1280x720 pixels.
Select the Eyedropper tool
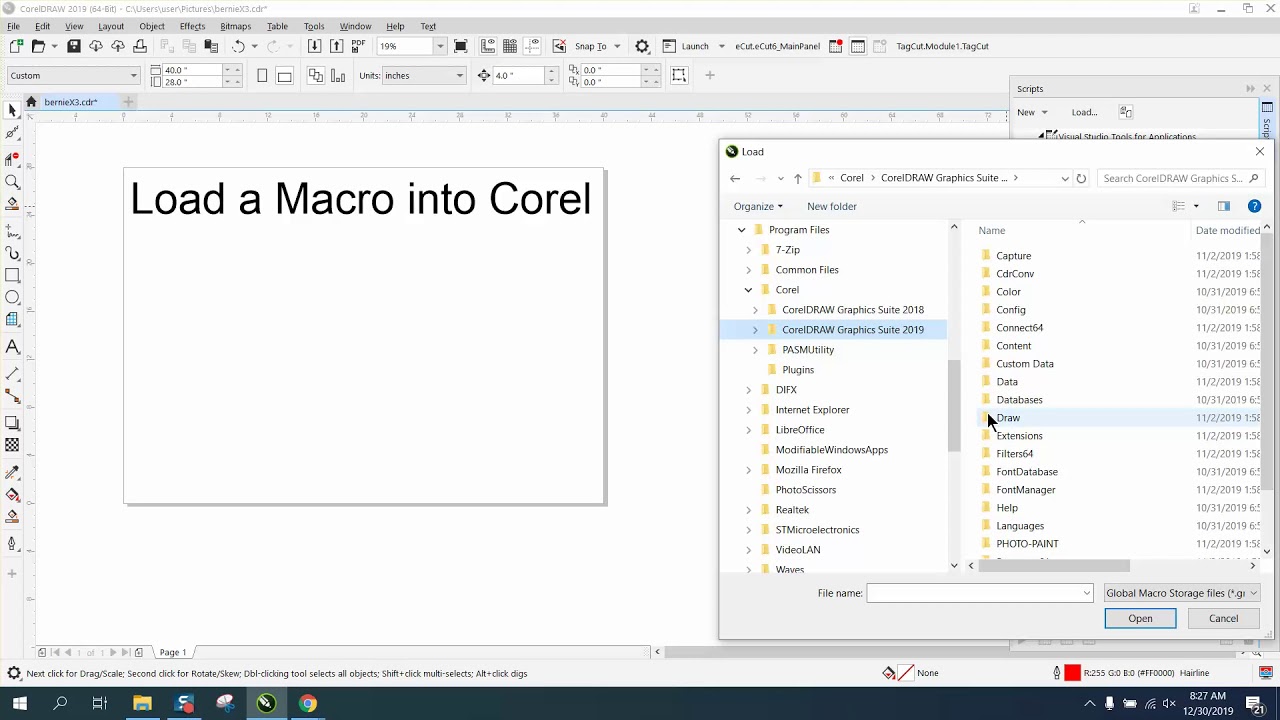[12, 471]
